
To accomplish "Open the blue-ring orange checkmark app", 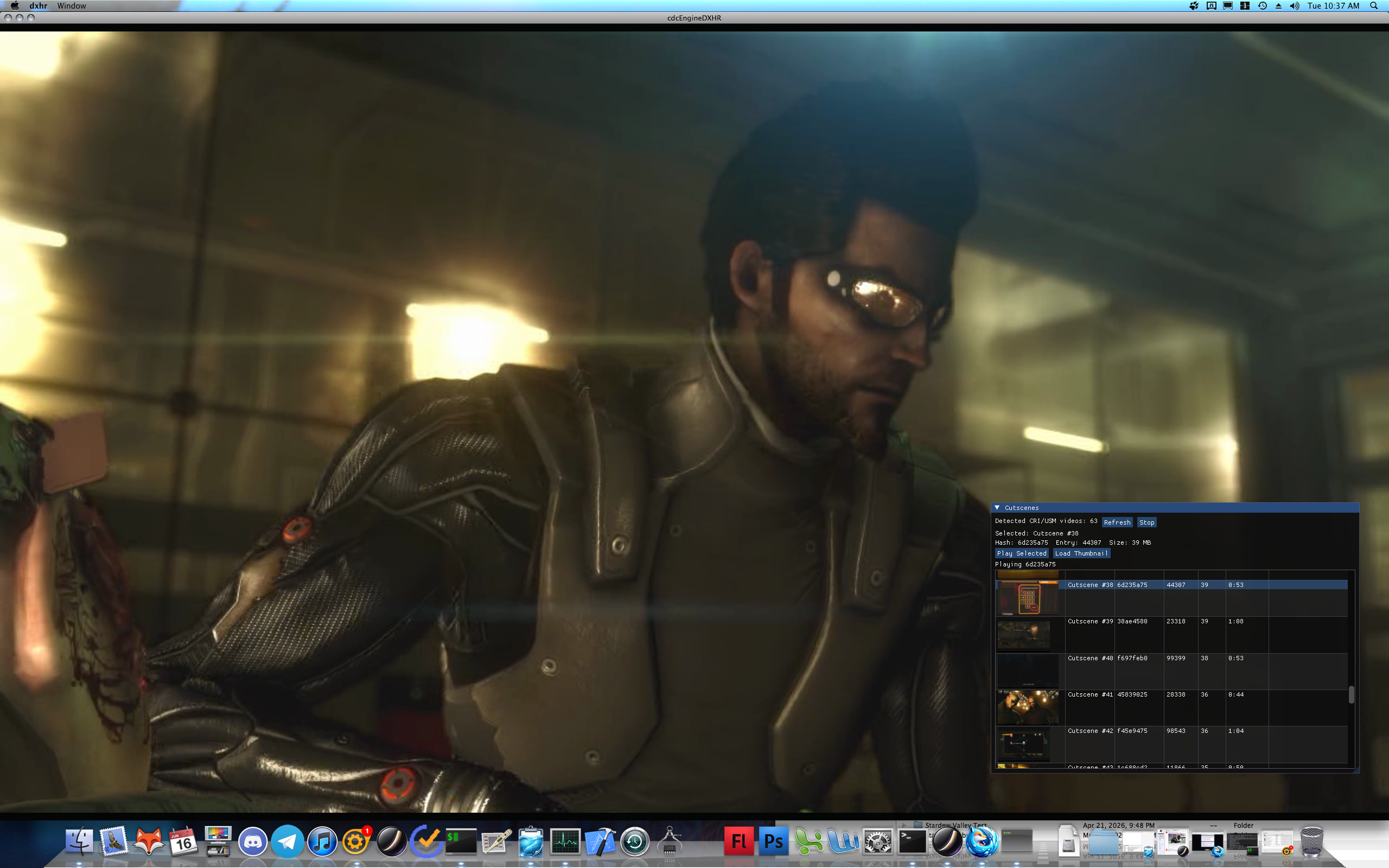I will (426, 841).
